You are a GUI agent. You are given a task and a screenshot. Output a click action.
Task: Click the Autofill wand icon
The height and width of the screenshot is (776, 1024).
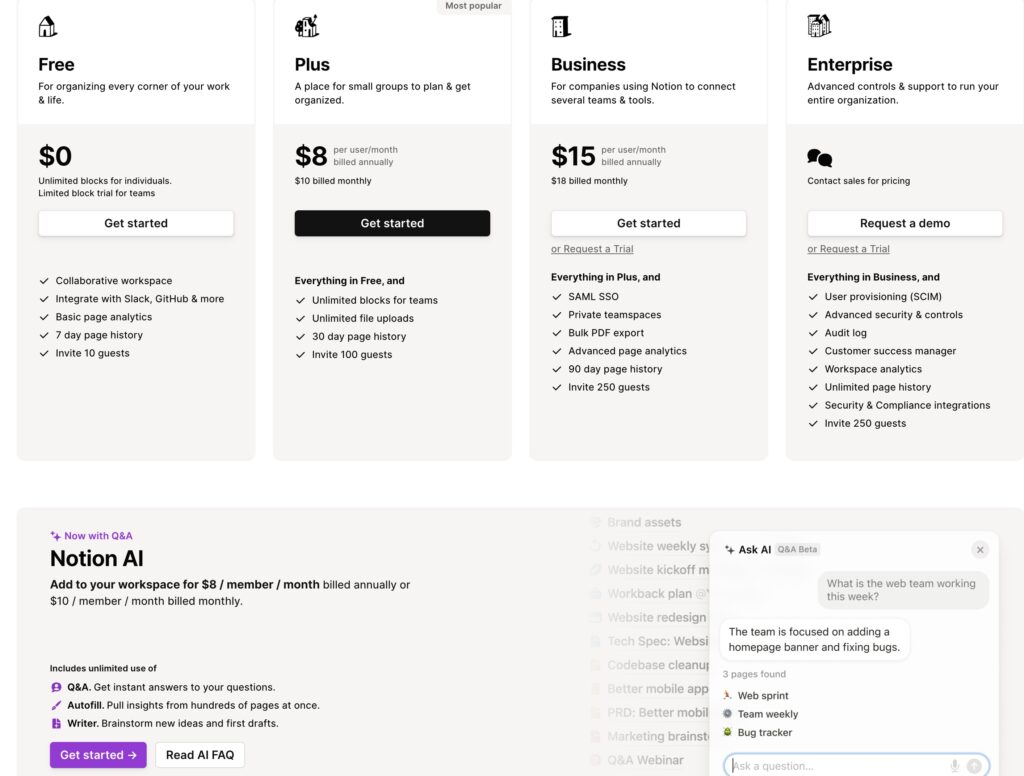click(x=56, y=705)
